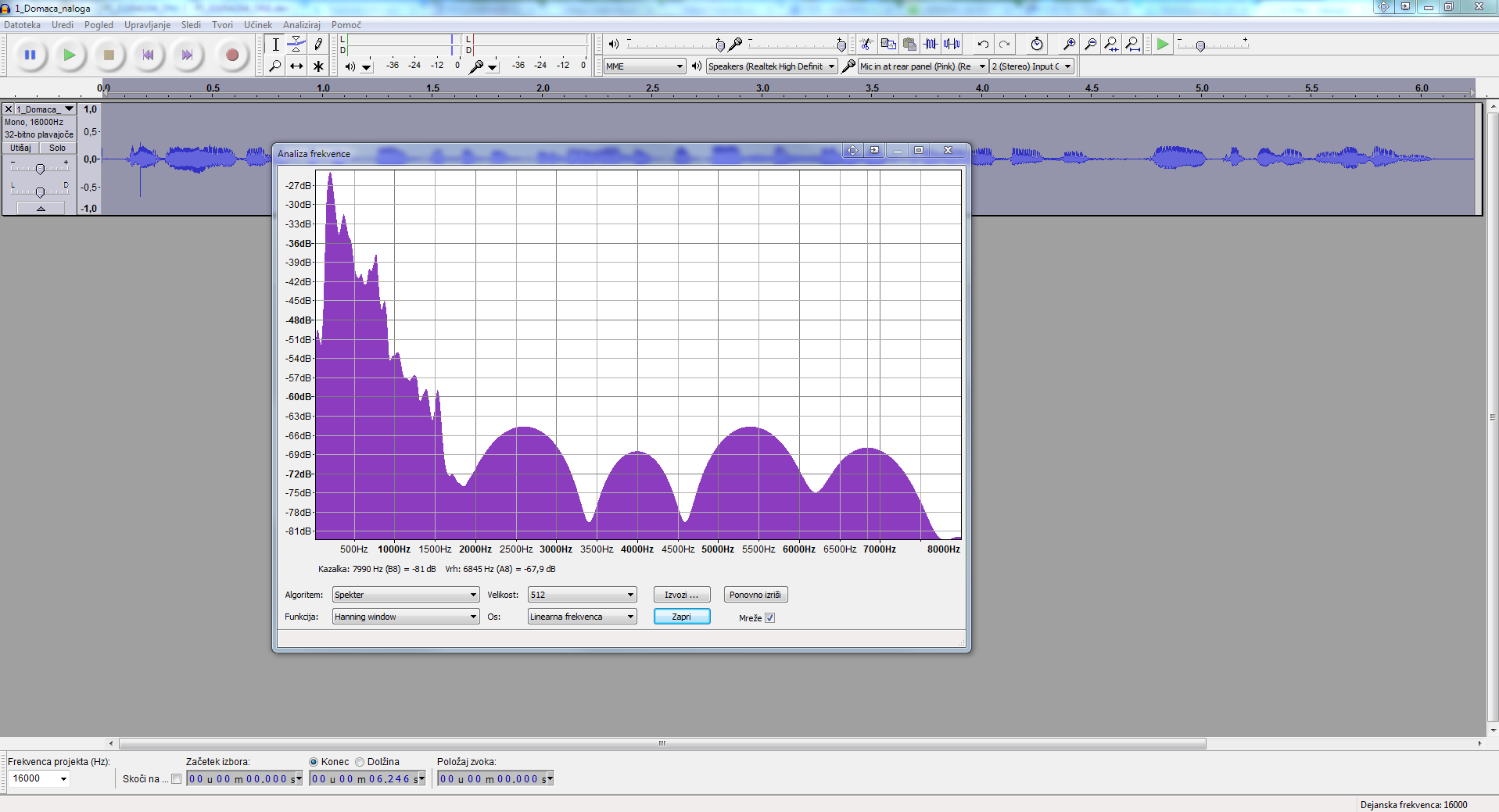
Task: Select the Draw pencil tool
Action: click(x=318, y=45)
